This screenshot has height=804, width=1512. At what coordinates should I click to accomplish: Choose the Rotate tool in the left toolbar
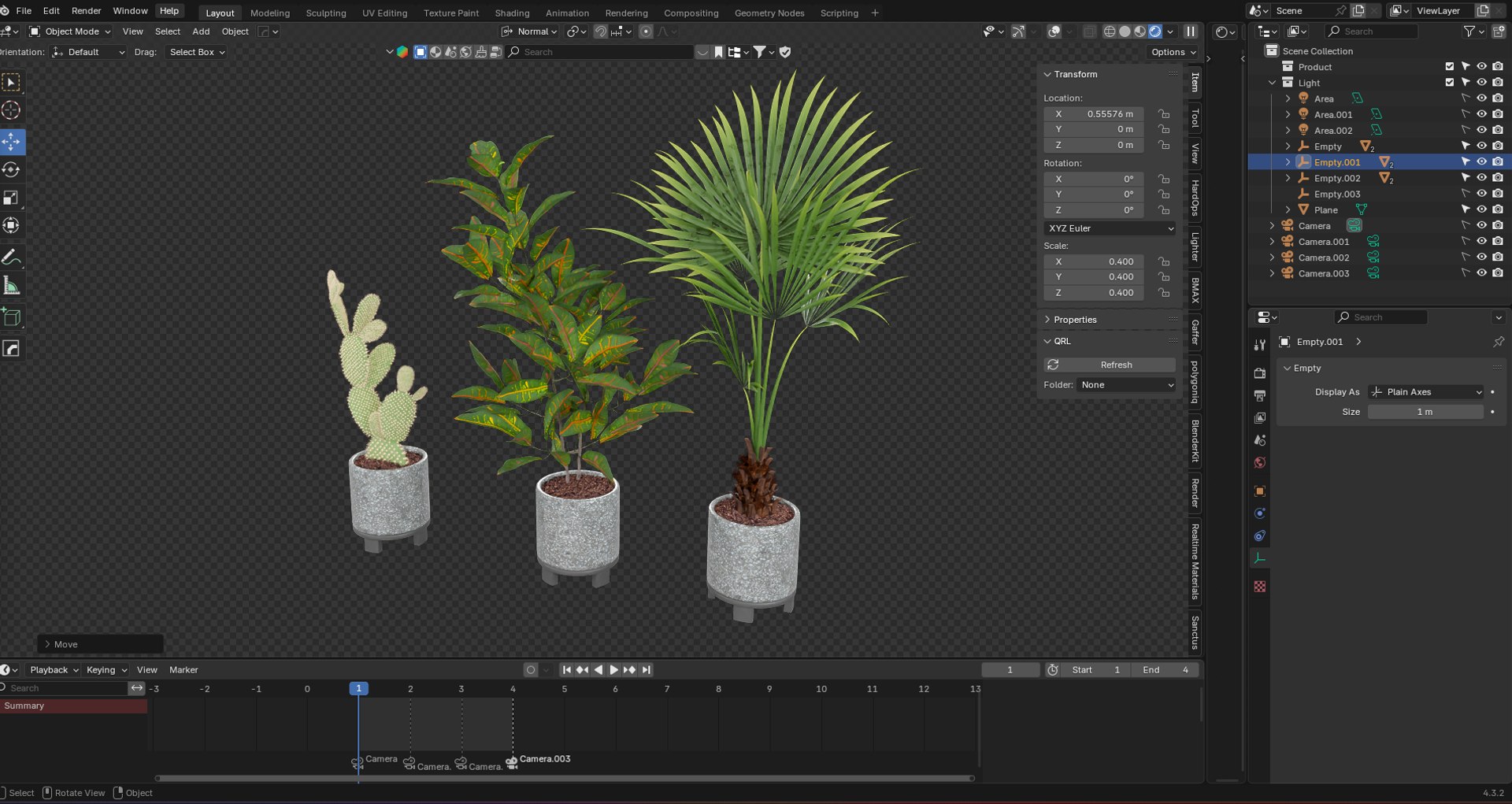click(11, 170)
